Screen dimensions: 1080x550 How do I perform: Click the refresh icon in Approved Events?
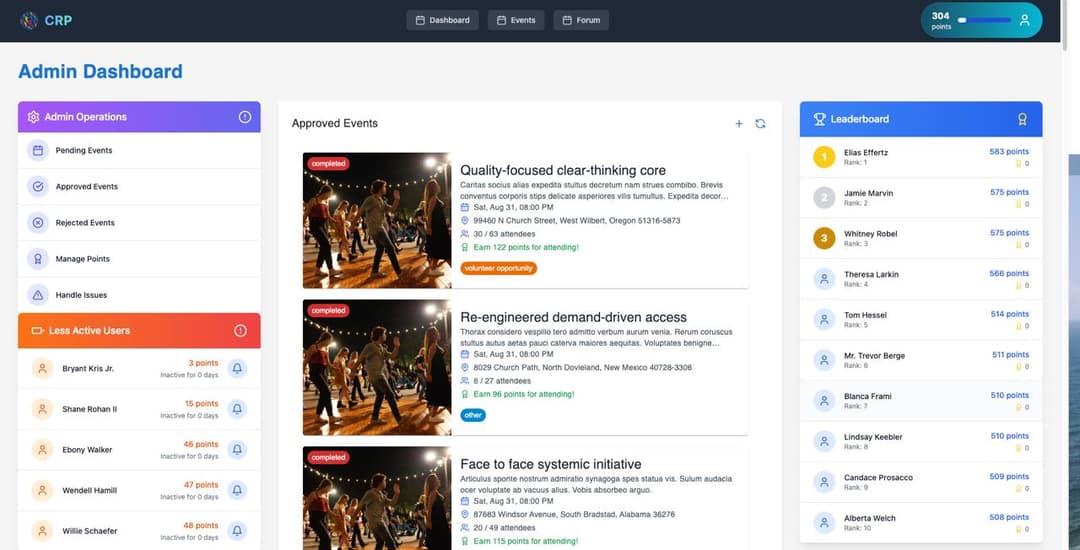click(760, 124)
